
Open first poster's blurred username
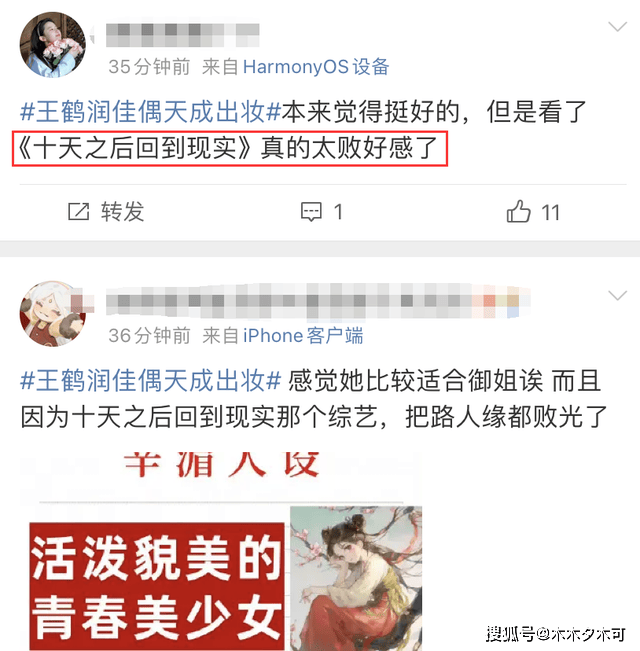tap(183, 35)
